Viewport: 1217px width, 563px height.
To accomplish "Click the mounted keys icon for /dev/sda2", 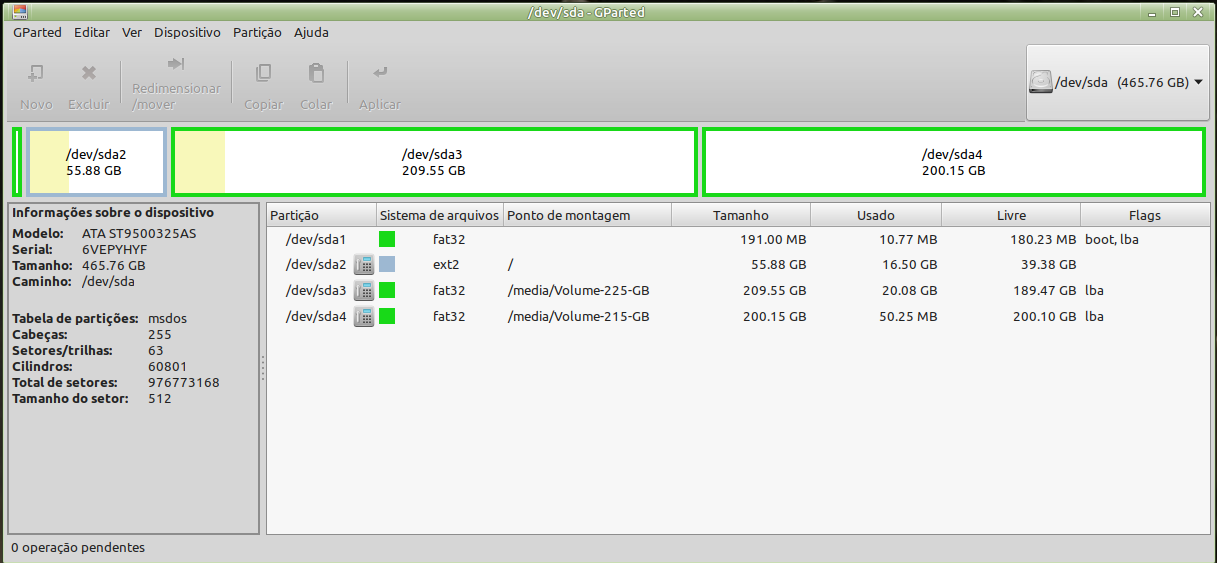I will tap(364, 265).
